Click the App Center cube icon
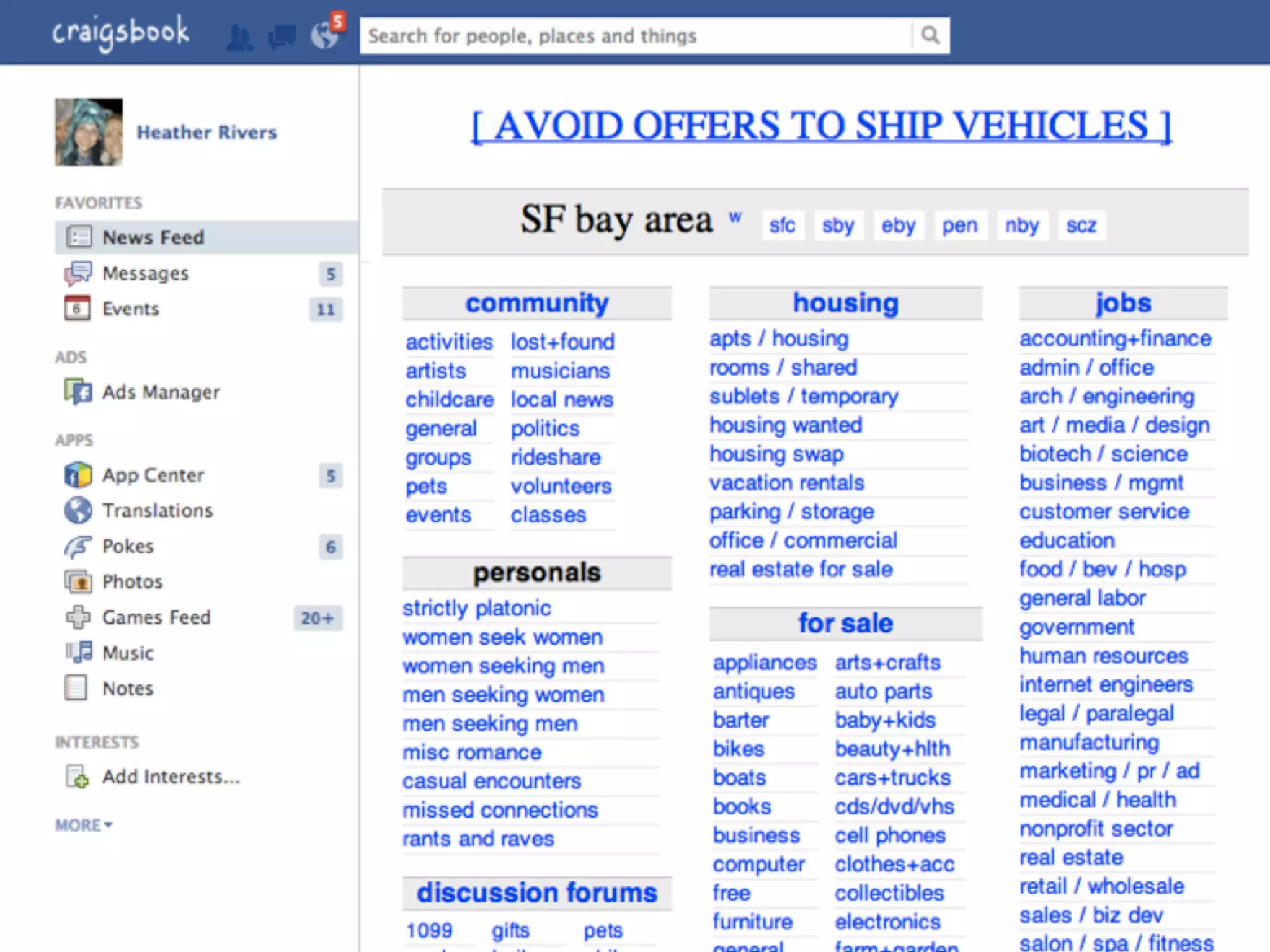 (x=78, y=475)
